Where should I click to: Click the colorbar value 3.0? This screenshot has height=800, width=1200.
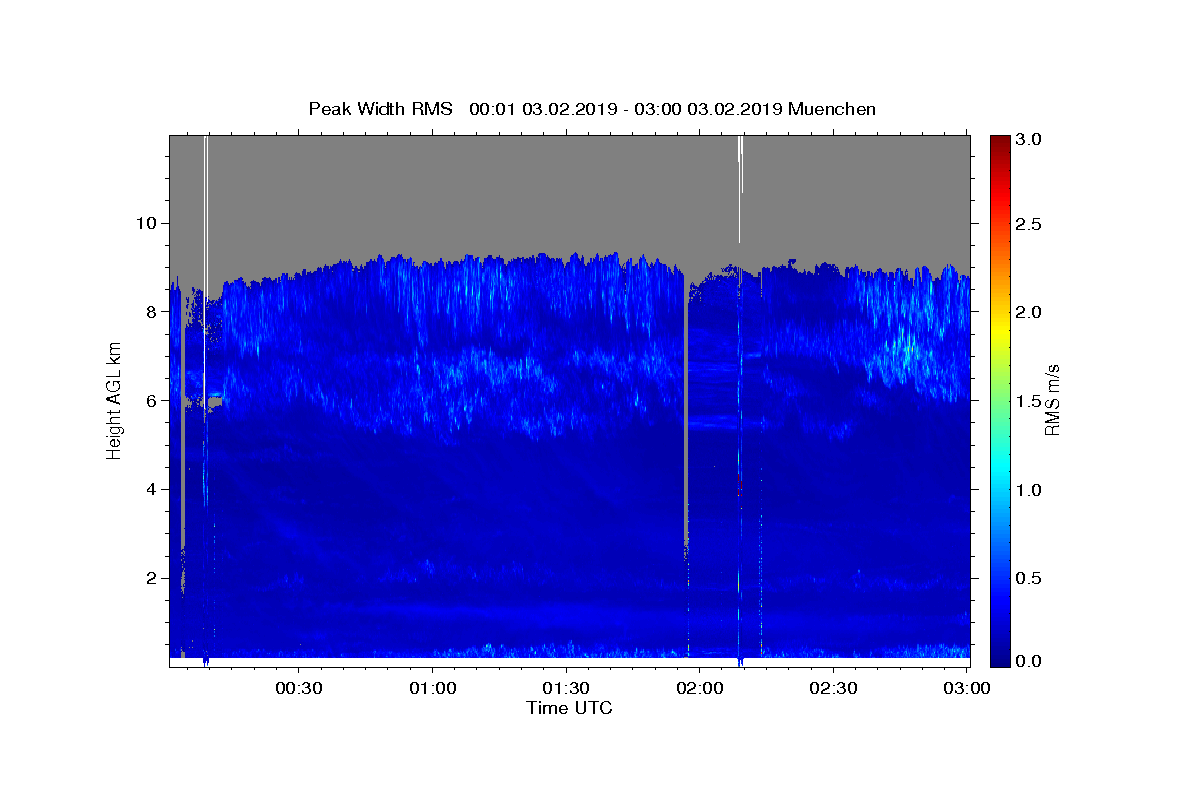1029,140
